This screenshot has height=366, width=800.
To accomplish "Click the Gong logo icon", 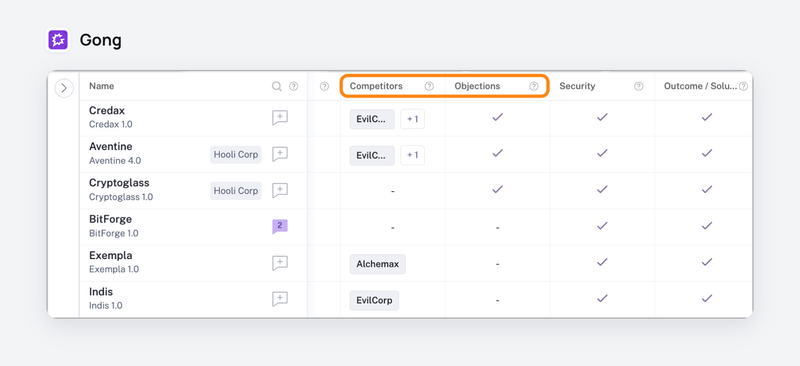I will point(58,40).
